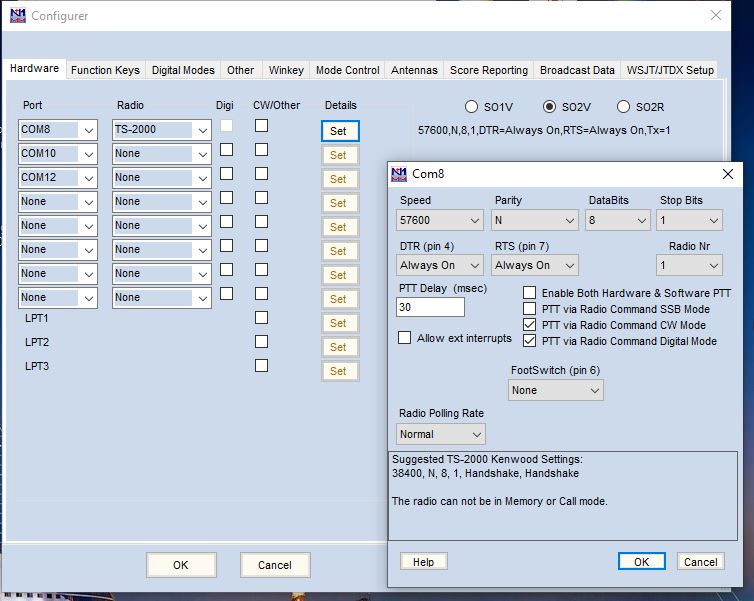The width and height of the screenshot is (754, 601).
Task: Switch to the Winkey tab
Action: 286,70
